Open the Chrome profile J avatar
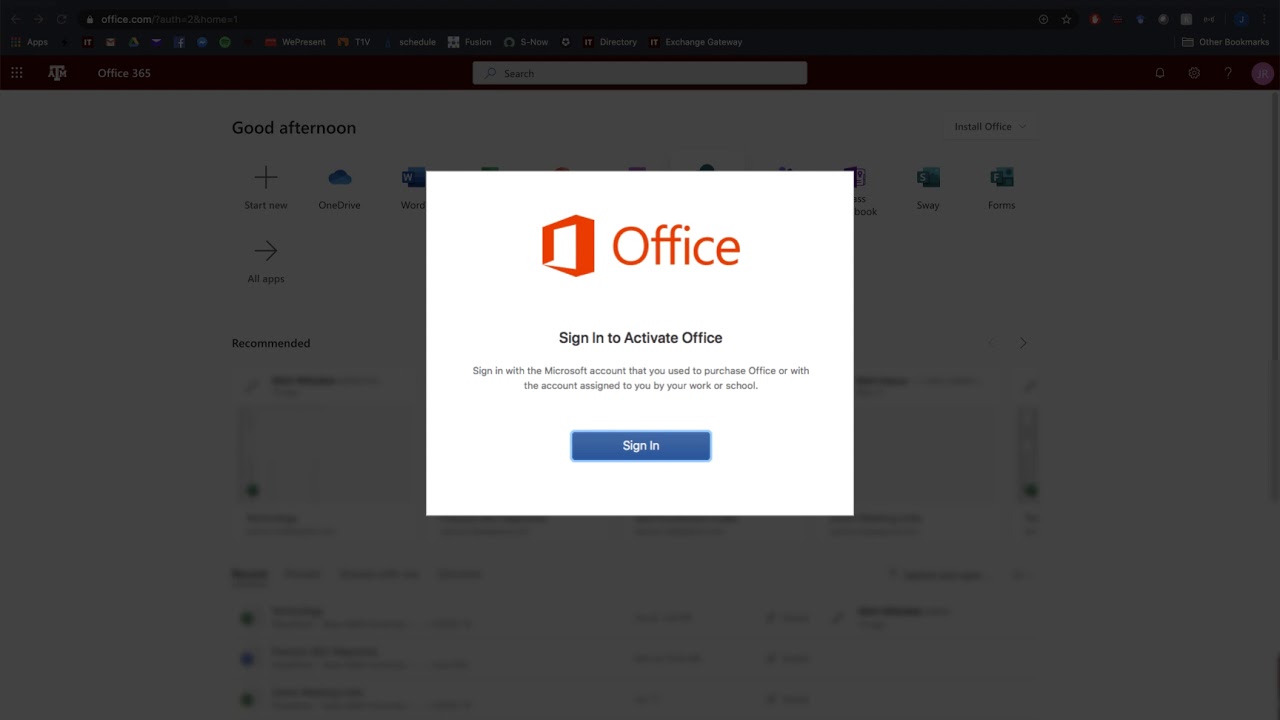 click(x=1241, y=19)
